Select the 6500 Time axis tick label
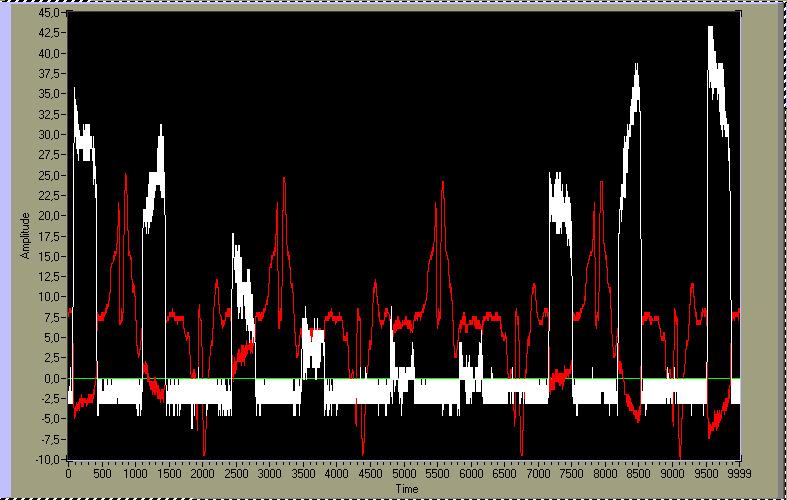The height and width of the screenshot is (500, 787). pyautogui.click(x=505, y=473)
